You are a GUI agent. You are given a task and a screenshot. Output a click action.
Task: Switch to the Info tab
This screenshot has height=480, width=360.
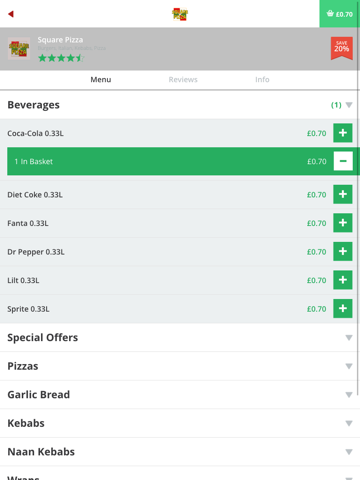262,80
